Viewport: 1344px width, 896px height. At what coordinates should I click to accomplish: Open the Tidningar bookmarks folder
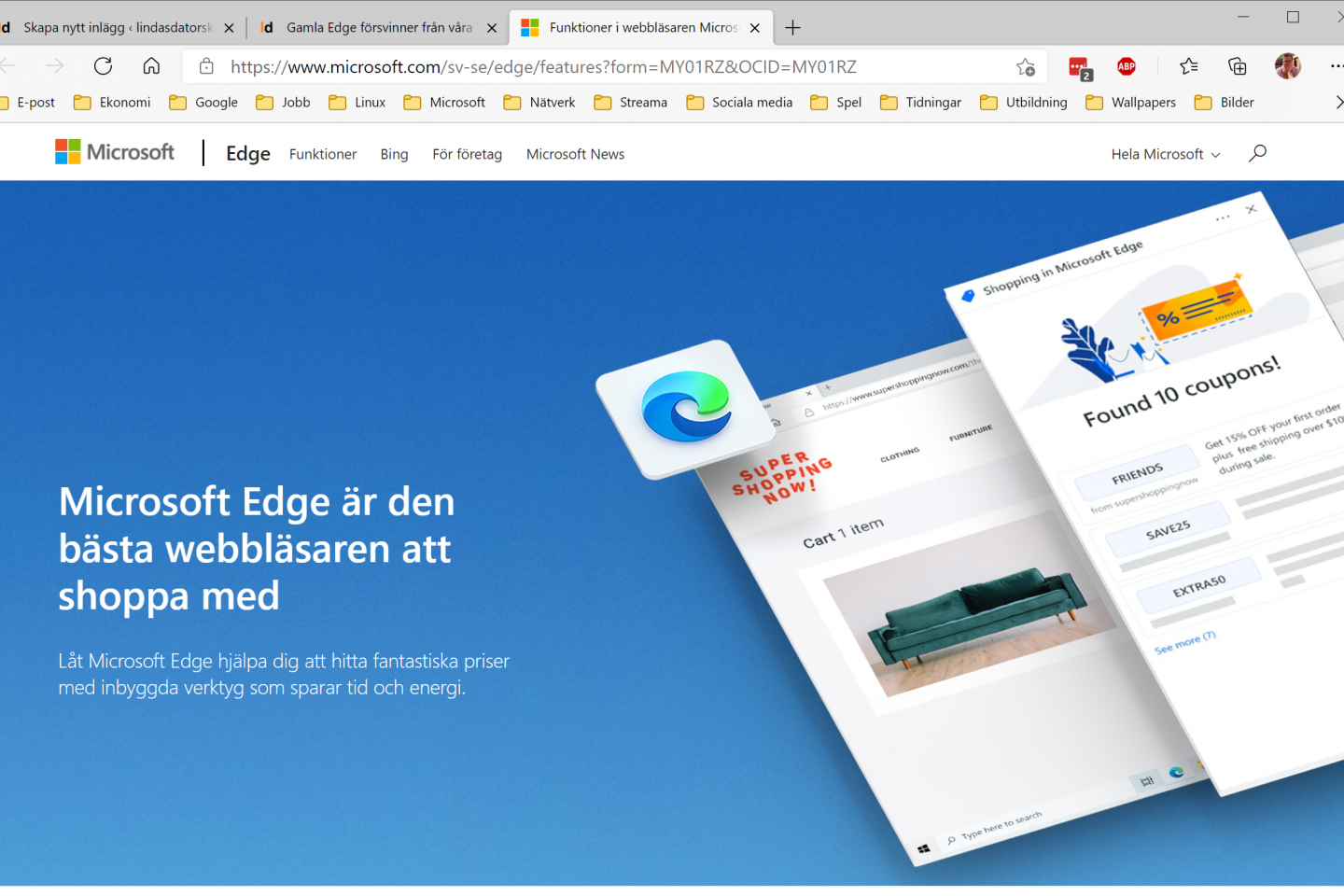pyautogui.click(x=920, y=103)
